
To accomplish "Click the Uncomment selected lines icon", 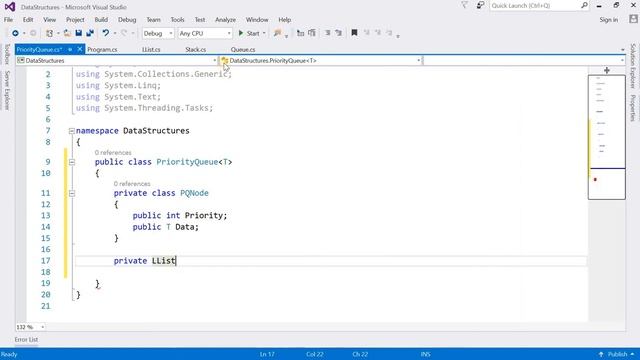I will tap(338, 33).
